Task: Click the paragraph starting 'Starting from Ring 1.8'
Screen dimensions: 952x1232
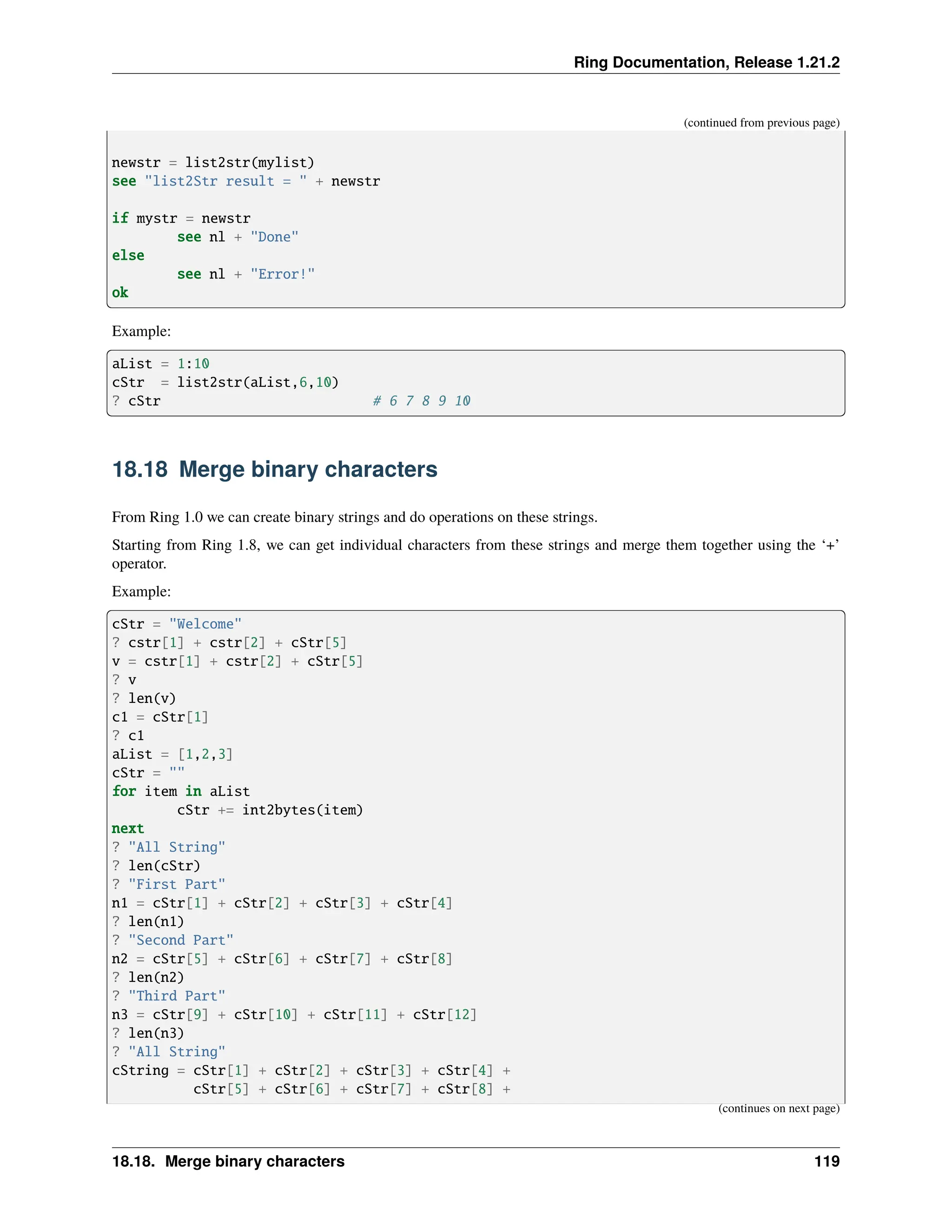Action: pos(476,554)
